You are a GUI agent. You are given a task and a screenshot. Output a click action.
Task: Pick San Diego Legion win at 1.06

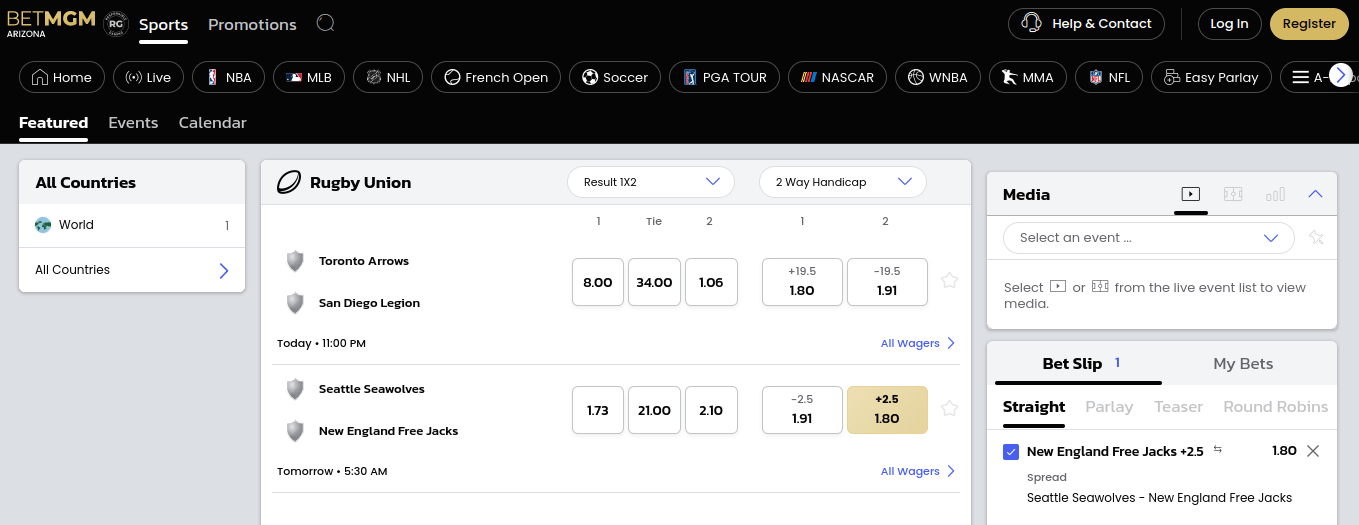click(x=711, y=282)
